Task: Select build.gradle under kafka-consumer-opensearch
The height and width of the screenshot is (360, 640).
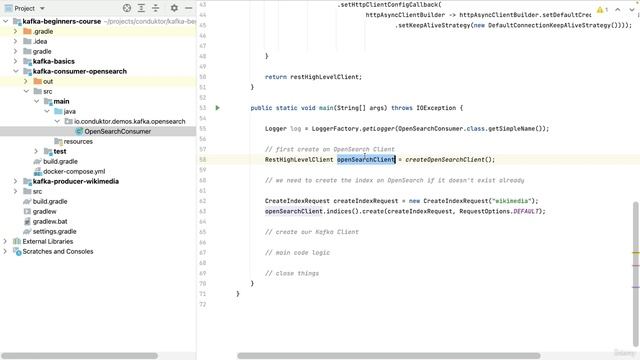Action: (60, 161)
